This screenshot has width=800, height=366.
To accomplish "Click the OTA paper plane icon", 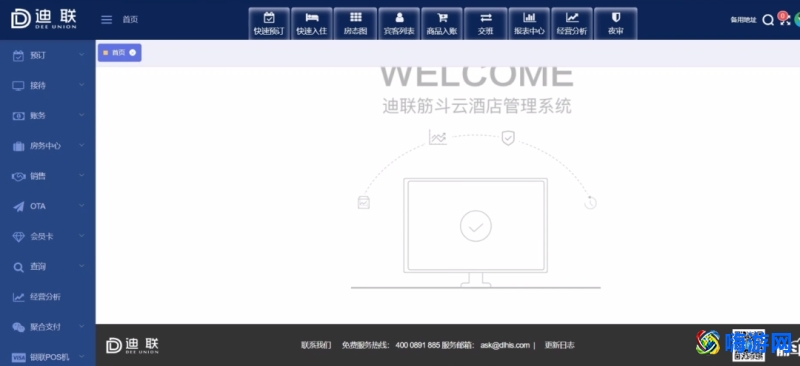I will 18,206.
